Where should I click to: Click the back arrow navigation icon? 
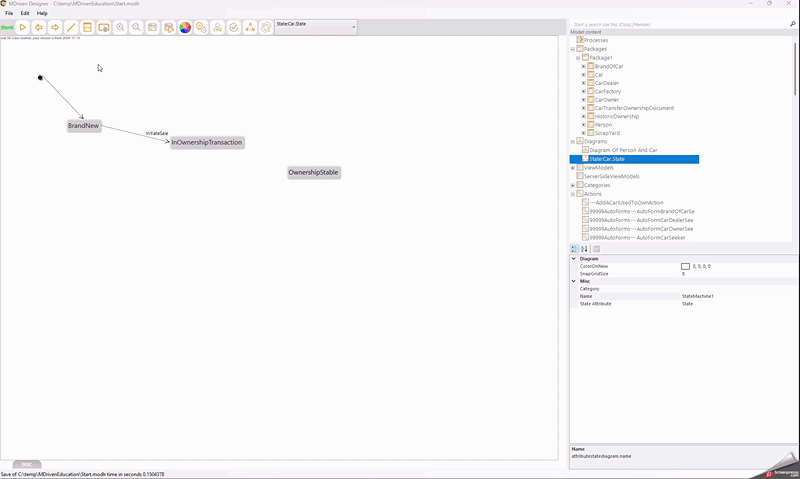coord(39,27)
